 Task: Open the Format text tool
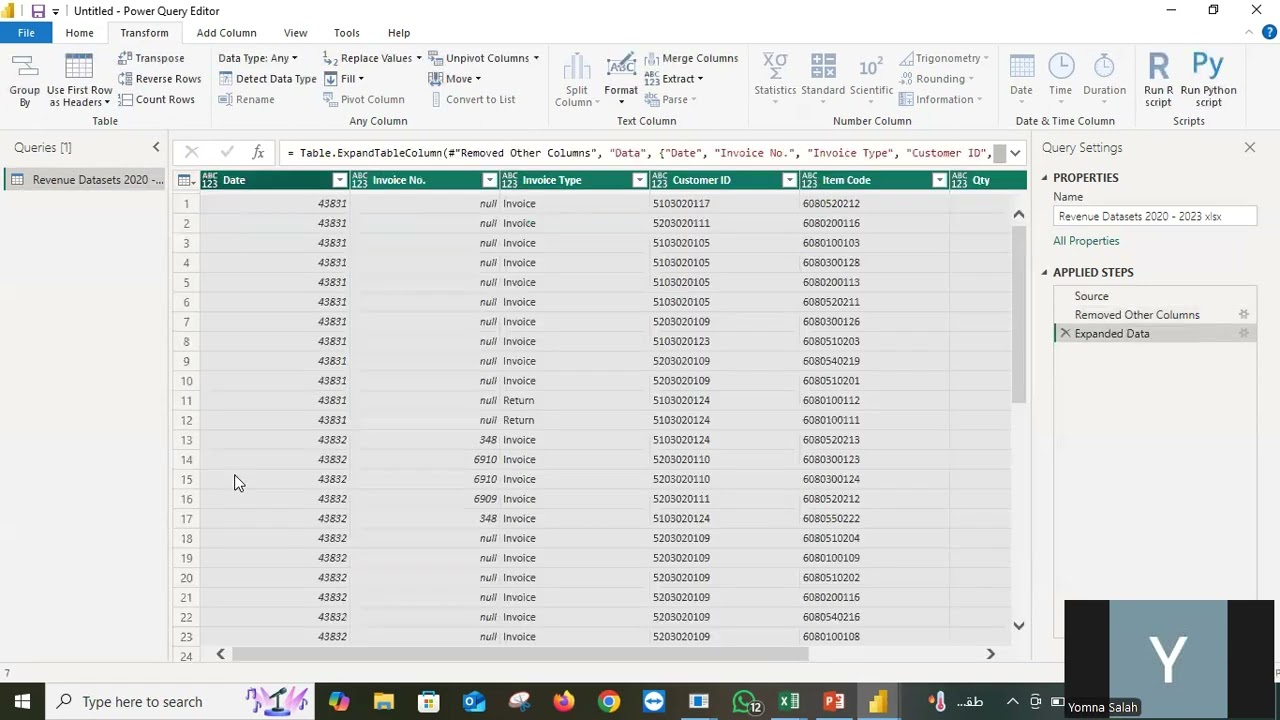(x=621, y=80)
